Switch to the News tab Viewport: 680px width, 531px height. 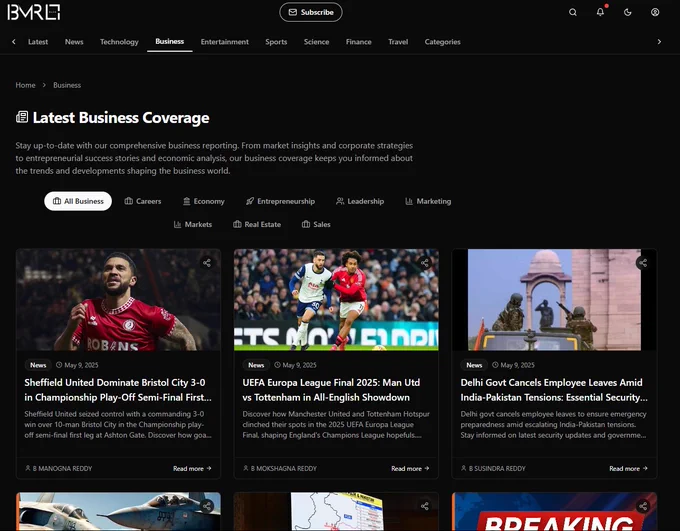click(74, 42)
